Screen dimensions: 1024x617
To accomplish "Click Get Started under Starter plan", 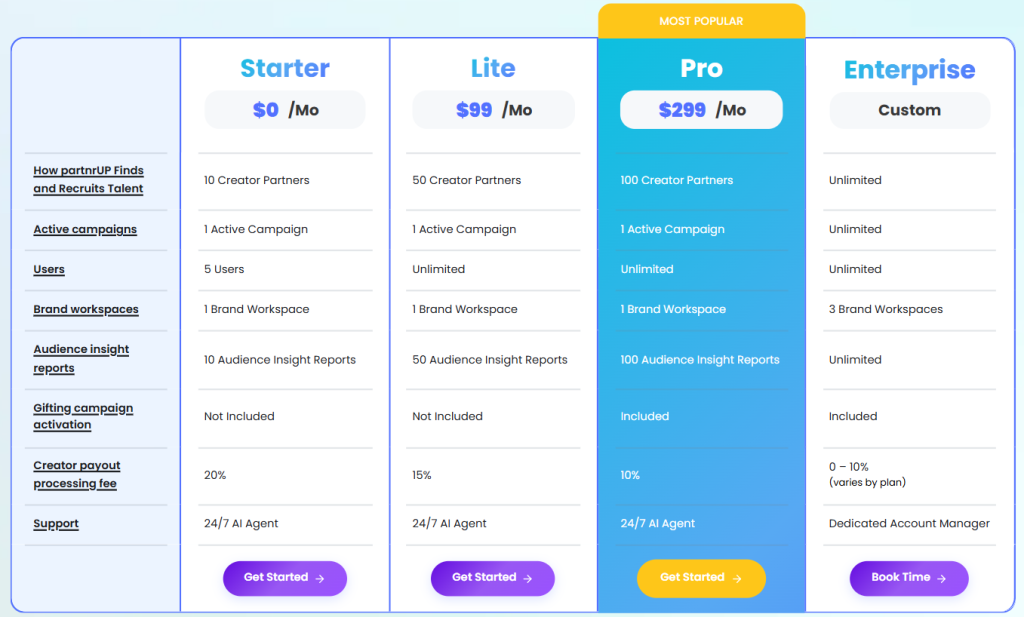I will pos(284,578).
